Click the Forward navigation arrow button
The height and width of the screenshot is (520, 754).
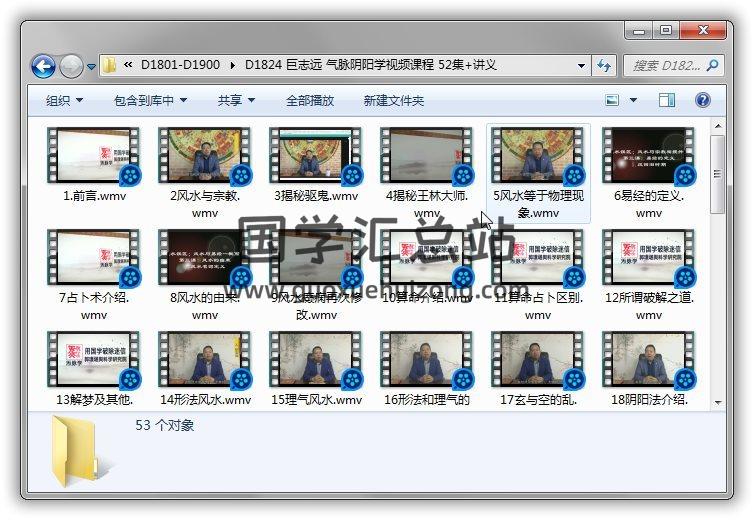[x=71, y=66]
